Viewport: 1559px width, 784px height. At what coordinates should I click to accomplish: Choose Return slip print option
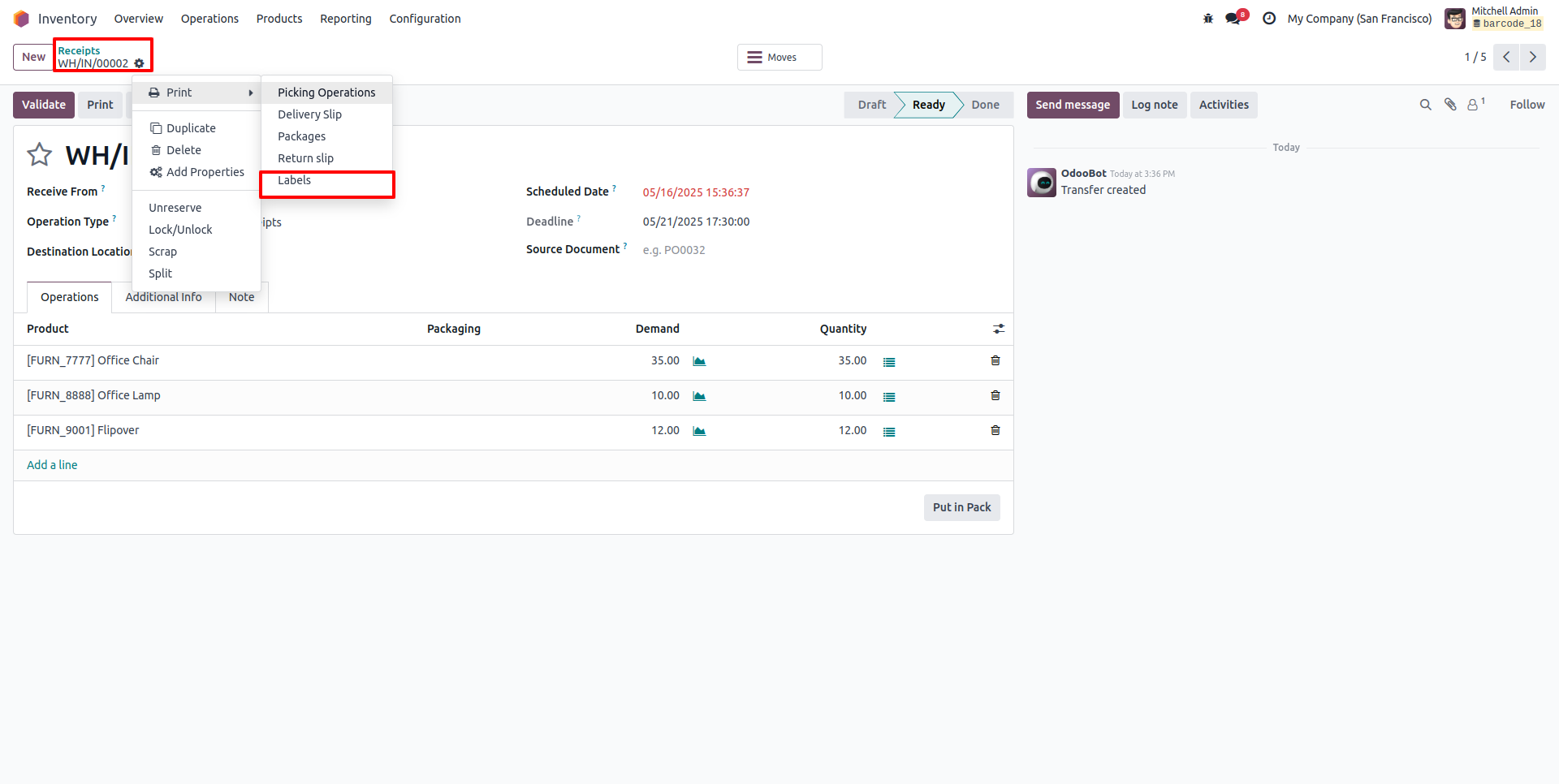click(326, 158)
